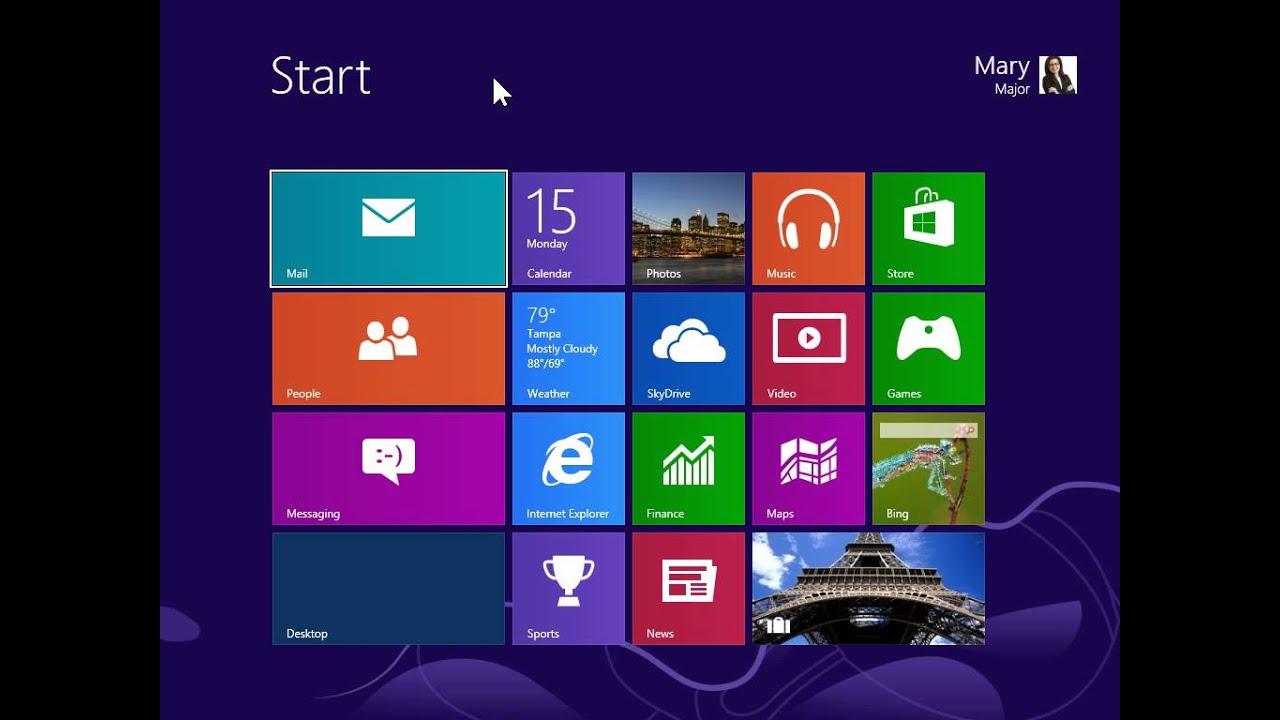Image resolution: width=1280 pixels, height=720 pixels.
Task: Open the Games controller tile
Action: tap(928, 348)
